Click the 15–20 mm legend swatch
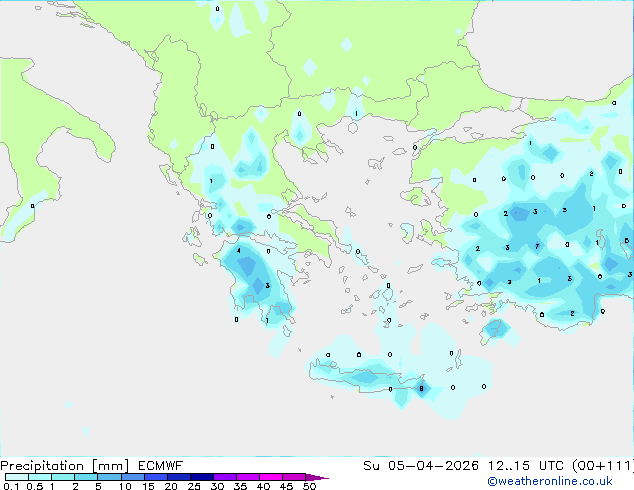The height and width of the screenshot is (490, 634). (x=156, y=477)
